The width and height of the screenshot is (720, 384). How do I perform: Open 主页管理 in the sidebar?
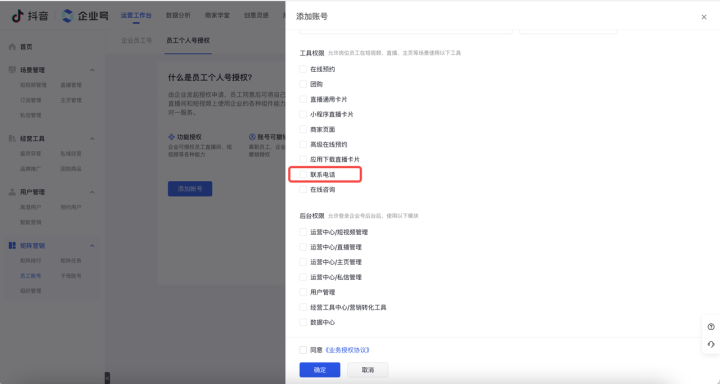tap(71, 100)
